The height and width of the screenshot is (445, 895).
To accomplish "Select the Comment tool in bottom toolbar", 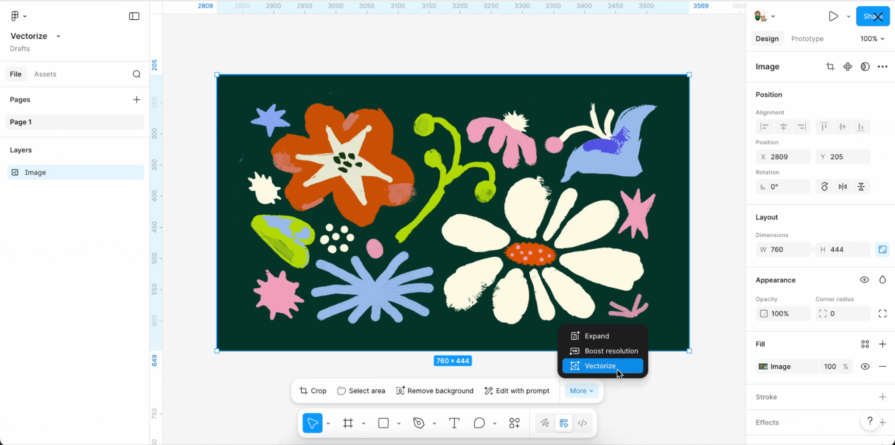I will pyautogui.click(x=479, y=423).
